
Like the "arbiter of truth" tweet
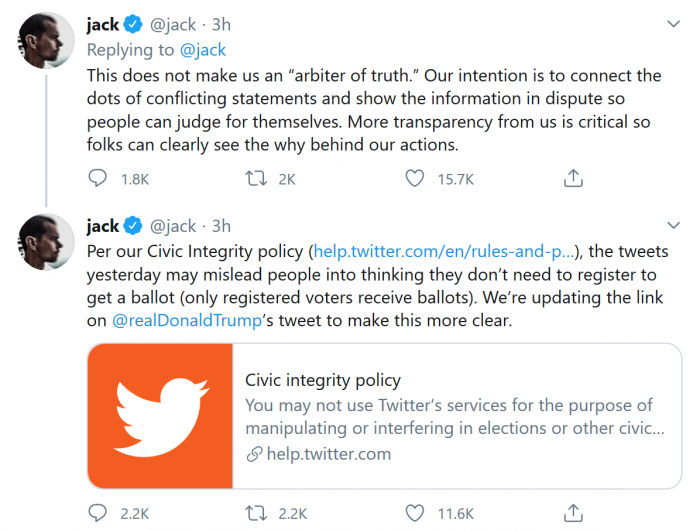point(415,178)
